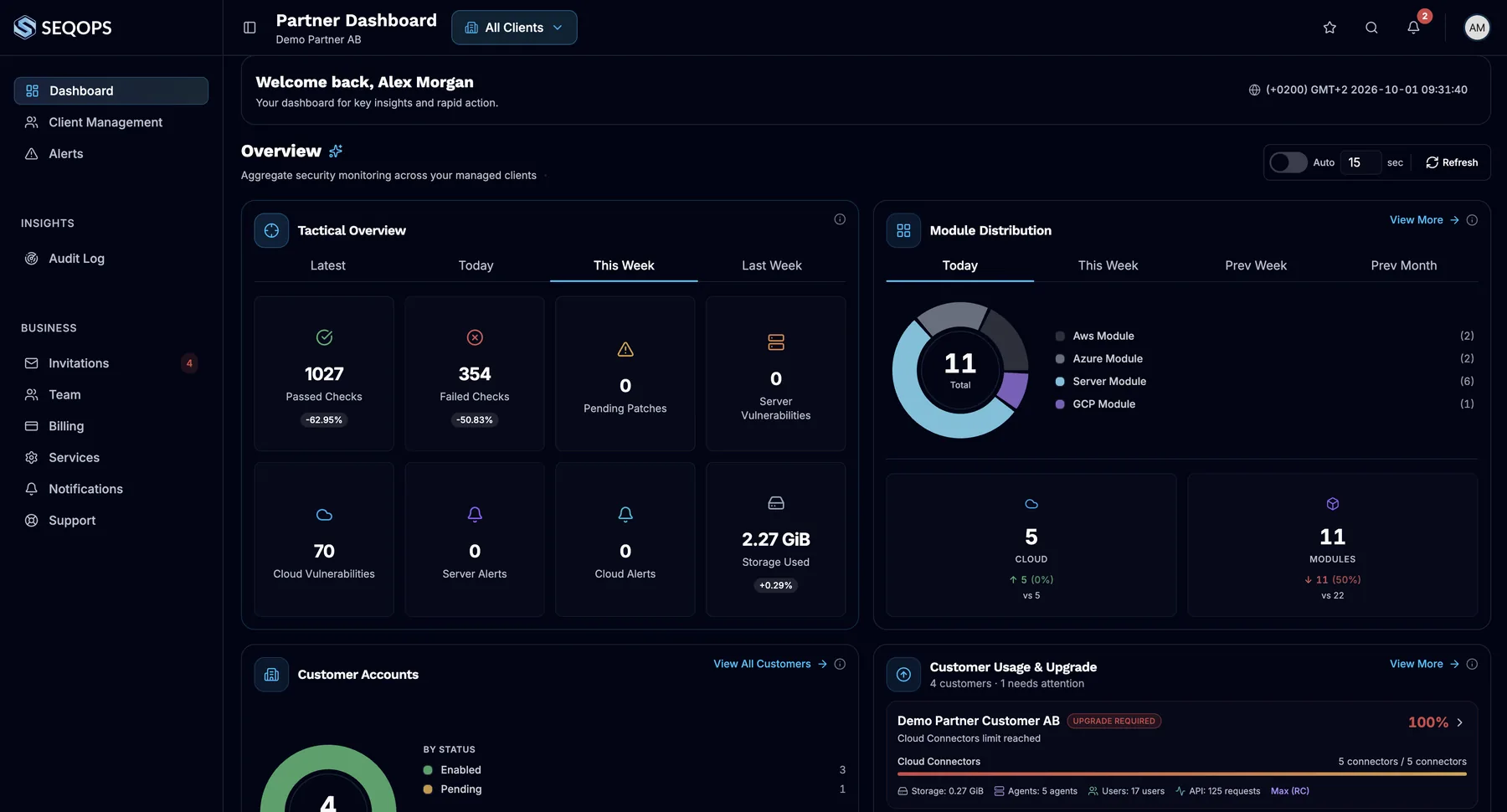Viewport: 1507px width, 812px height.
Task: Open Invitations in the sidebar
Action: (111, 363)
